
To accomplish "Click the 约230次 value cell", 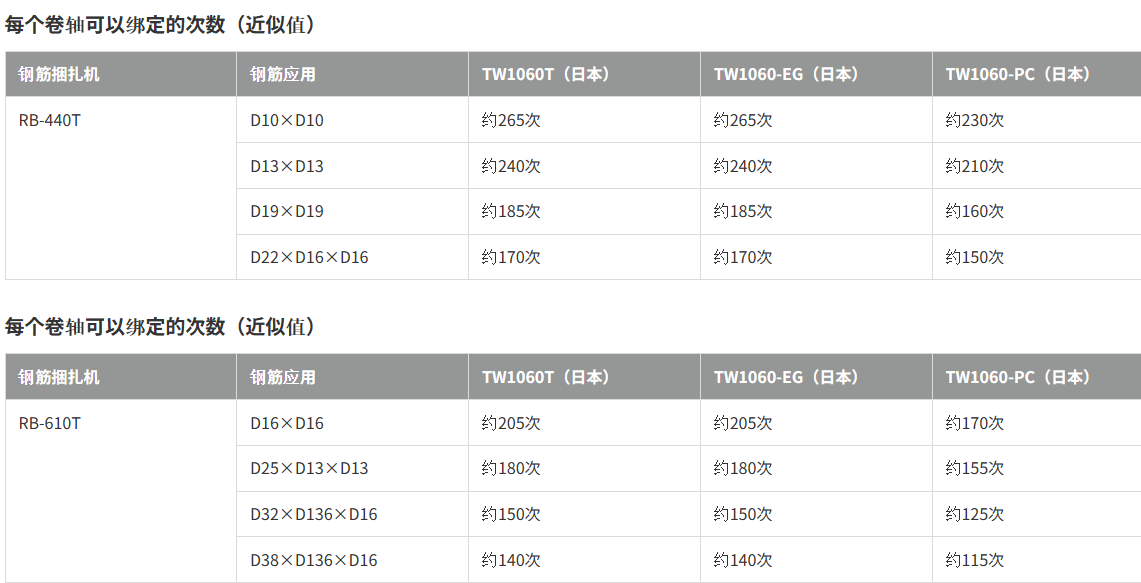I will [975, 120].
